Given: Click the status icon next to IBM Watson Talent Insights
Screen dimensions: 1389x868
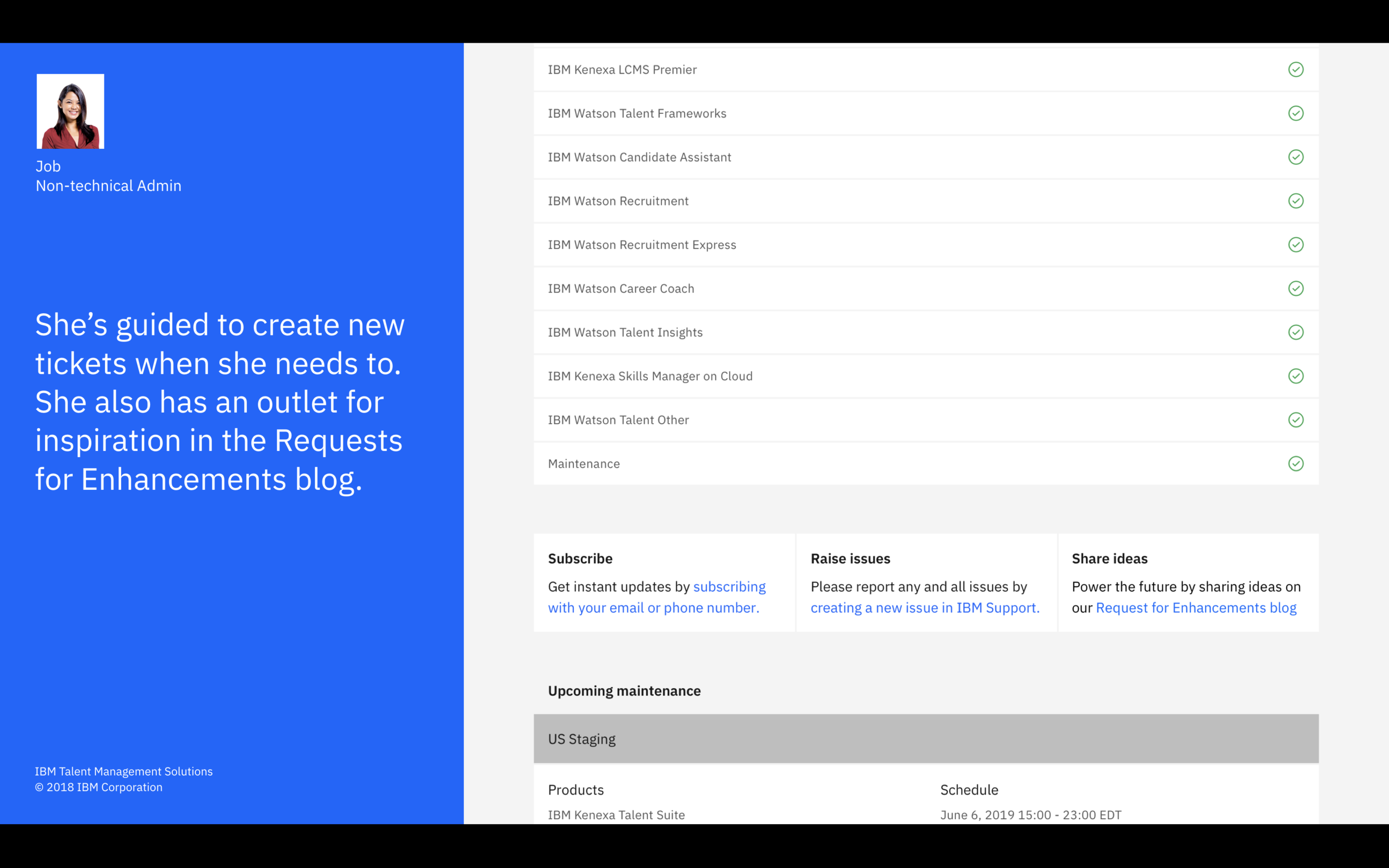Looking at the screenshot, I should pyautogui.click(x=1296, y=332).
